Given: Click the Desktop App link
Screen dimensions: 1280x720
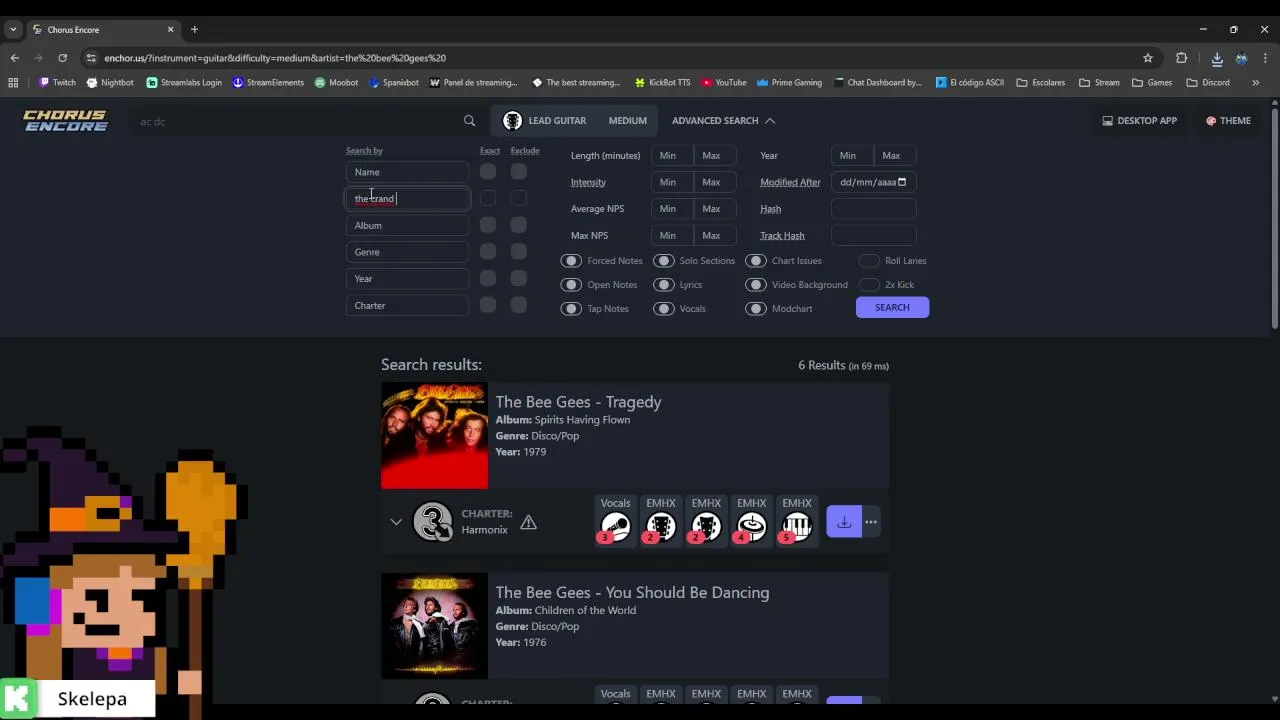Looking at the screenshot, I should click(x=1140, y=121).
